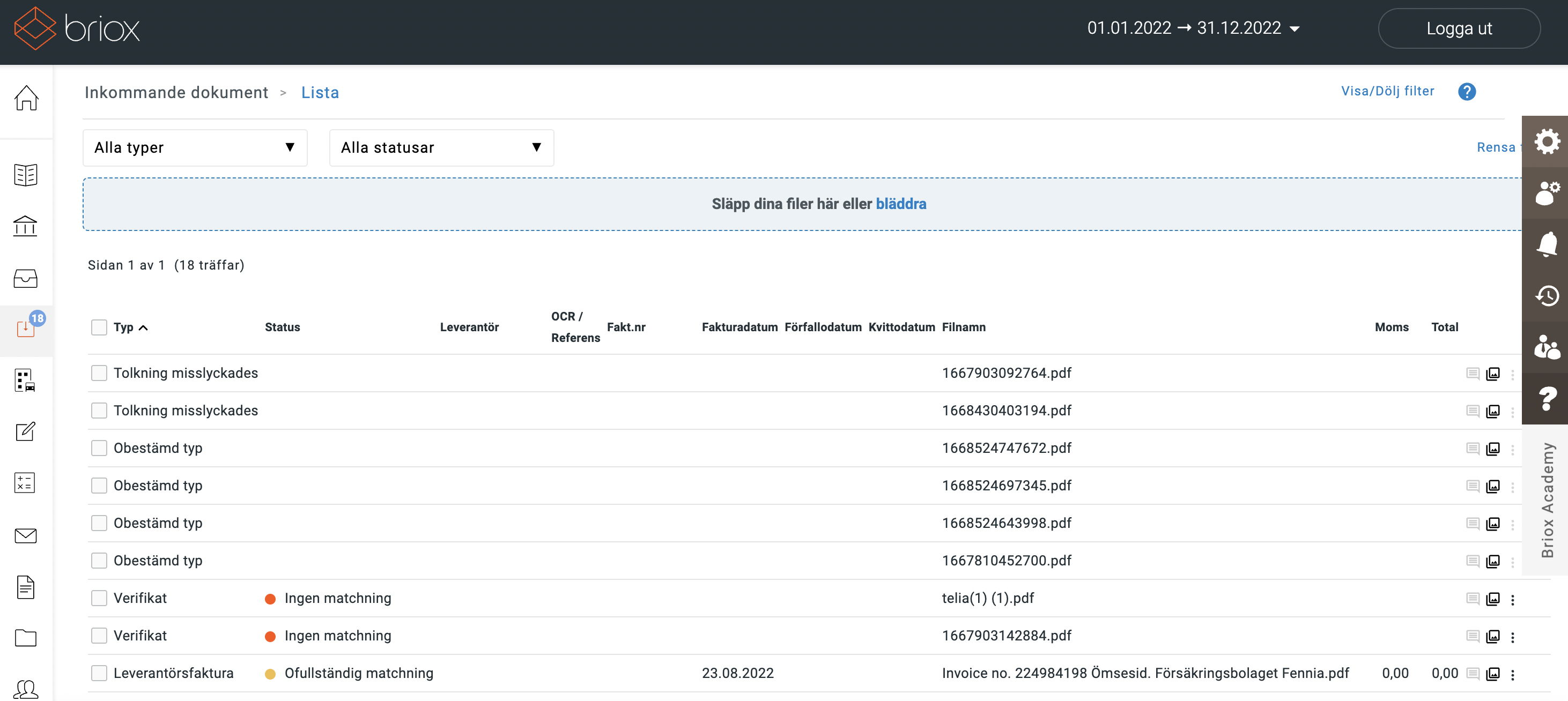
Task: Click the bläddra link in drop zone
Action: click(x=901, y=204)
